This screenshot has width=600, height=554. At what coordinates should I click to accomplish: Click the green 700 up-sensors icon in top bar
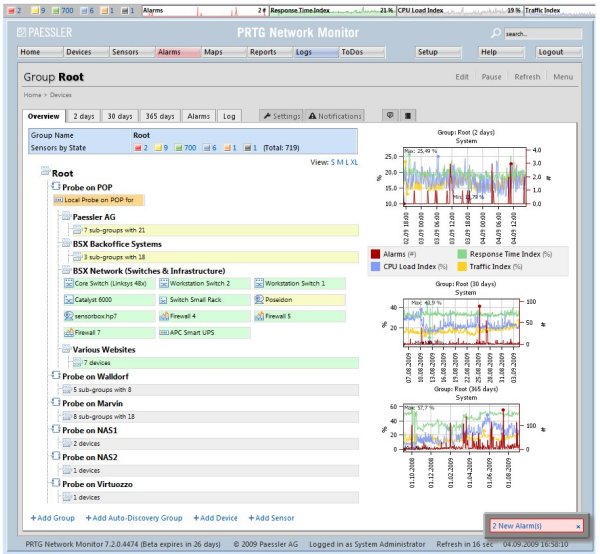click(x=56, y=11)
